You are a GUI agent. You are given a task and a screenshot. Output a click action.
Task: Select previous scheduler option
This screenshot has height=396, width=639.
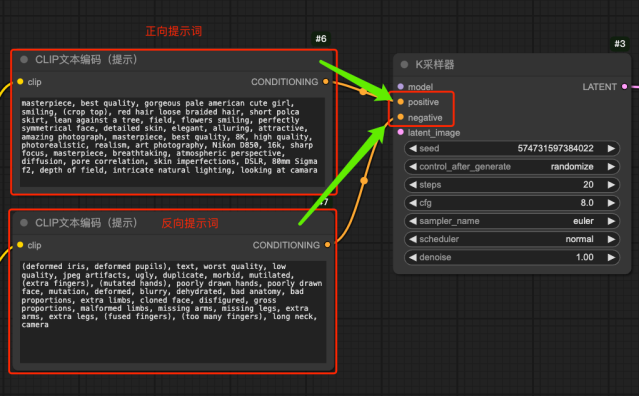click(413, 239)
